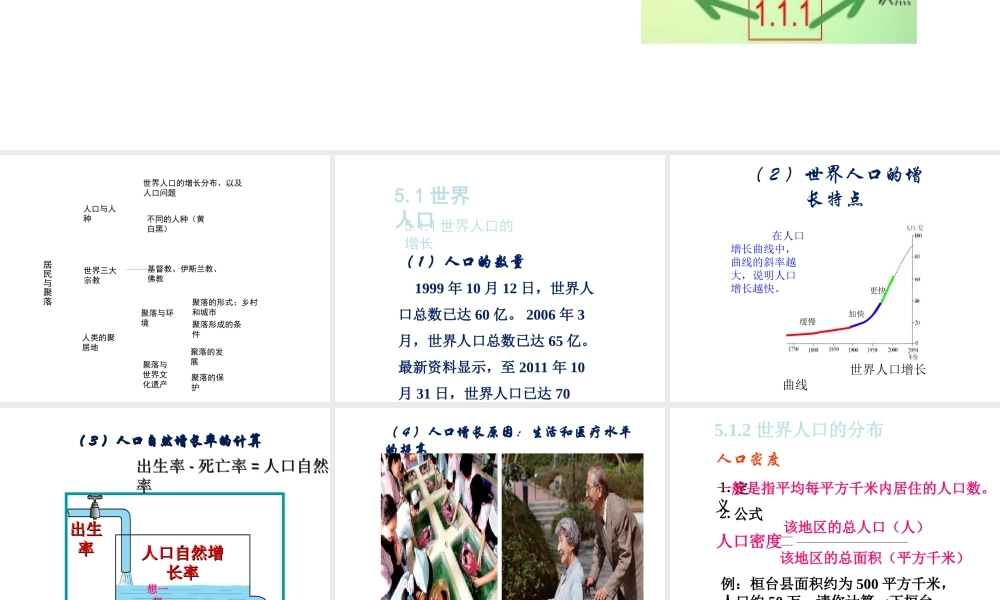Select the node 基督教、伊斯兰教、佛教

tap(182, 274)
